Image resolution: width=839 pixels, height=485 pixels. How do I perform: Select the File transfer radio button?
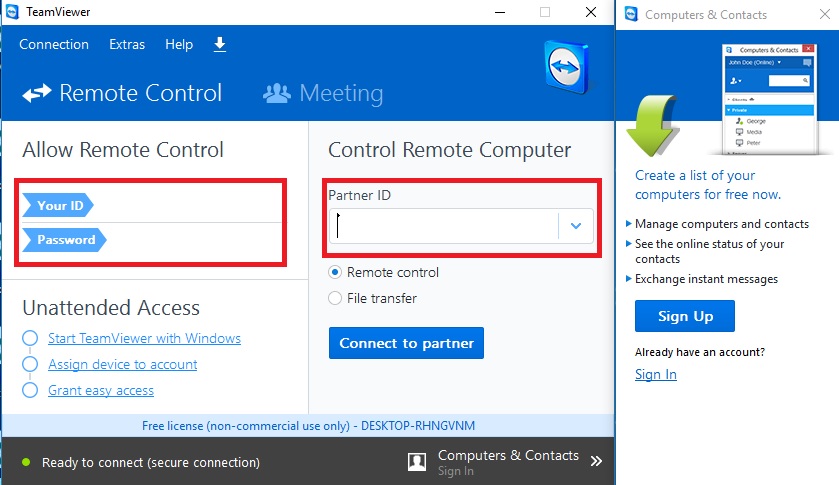pos(335,298)
